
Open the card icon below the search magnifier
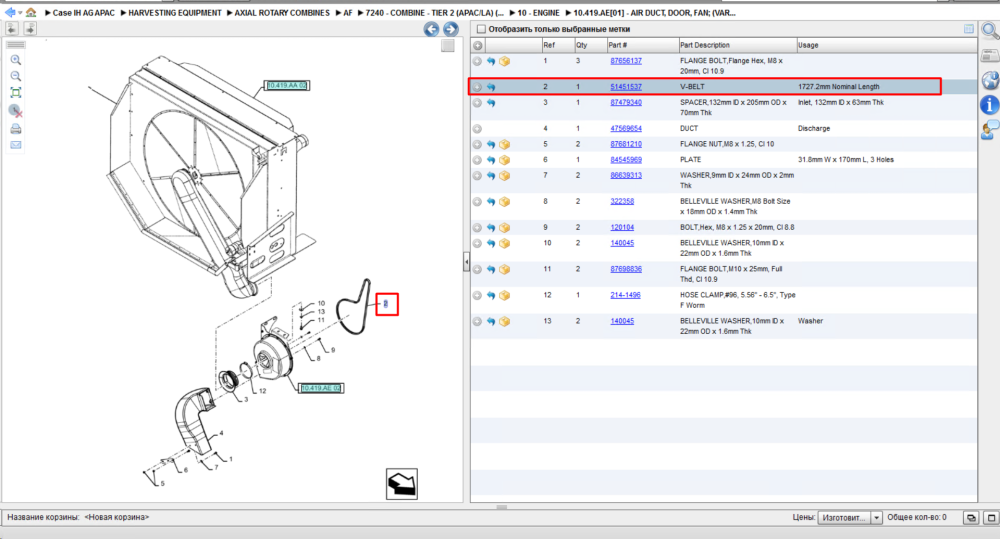pos(990,55)
